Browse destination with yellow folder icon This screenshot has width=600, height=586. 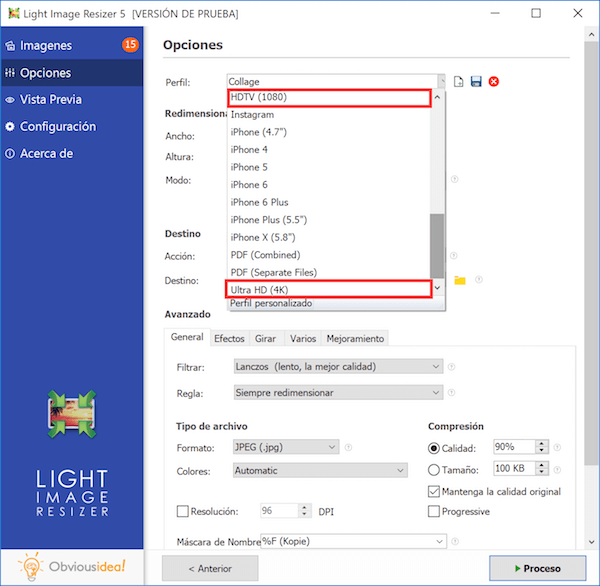tap(460, 280)
